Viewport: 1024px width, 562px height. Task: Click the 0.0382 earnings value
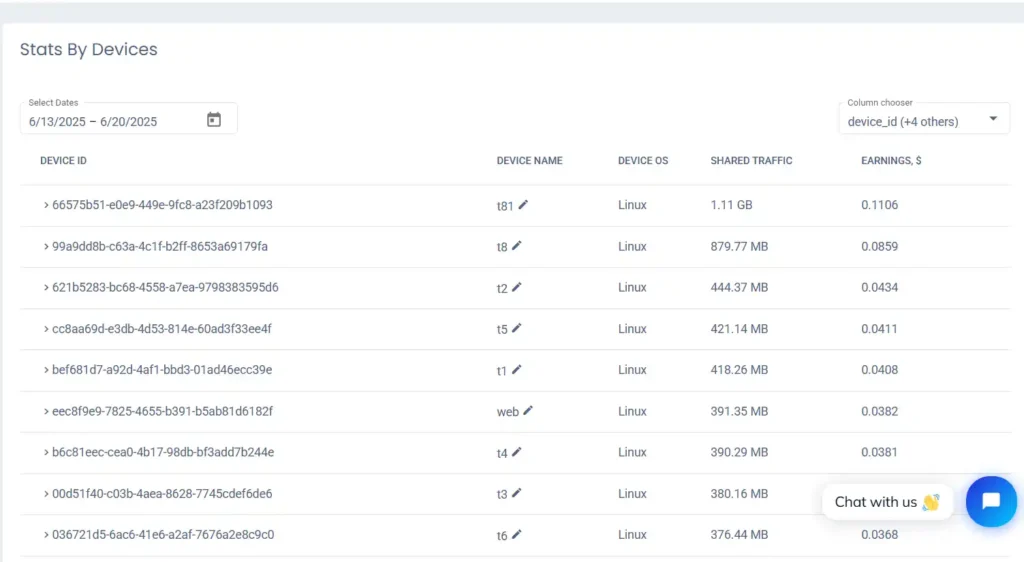pos(879,411)
